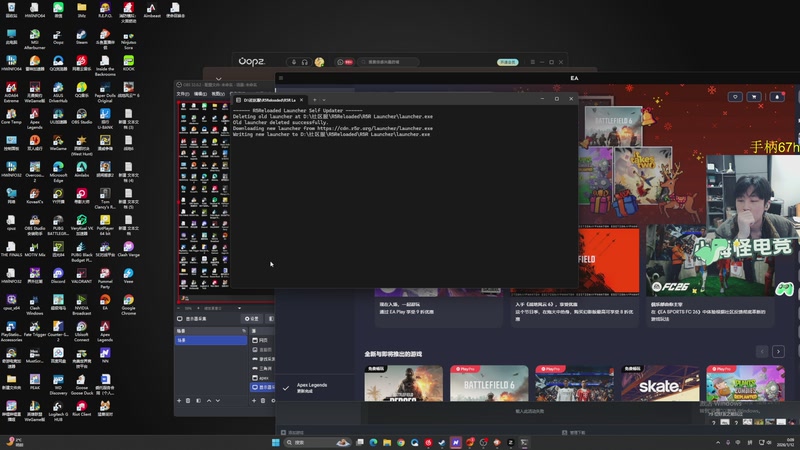Click the 设置 properties button in OBS
Image resolution: width=800 pixels, height=450 pixels.
coord(252,319)
